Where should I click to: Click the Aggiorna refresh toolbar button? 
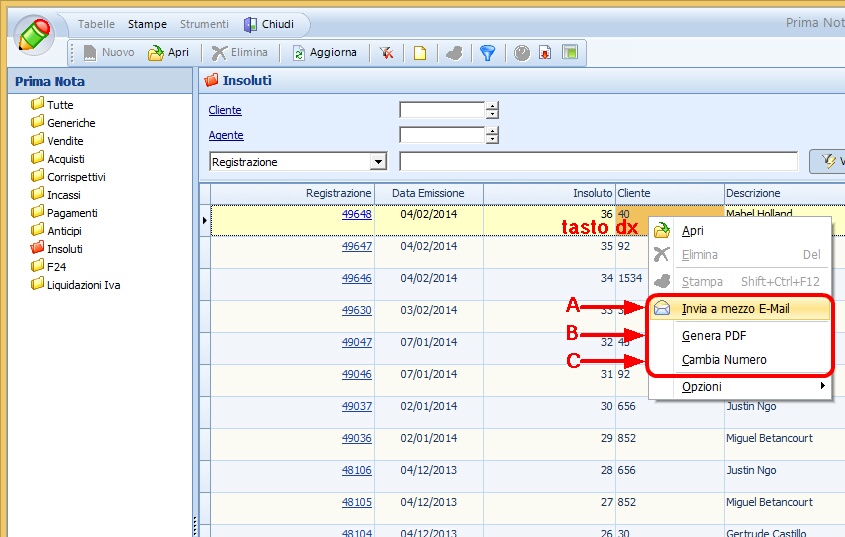324,53
